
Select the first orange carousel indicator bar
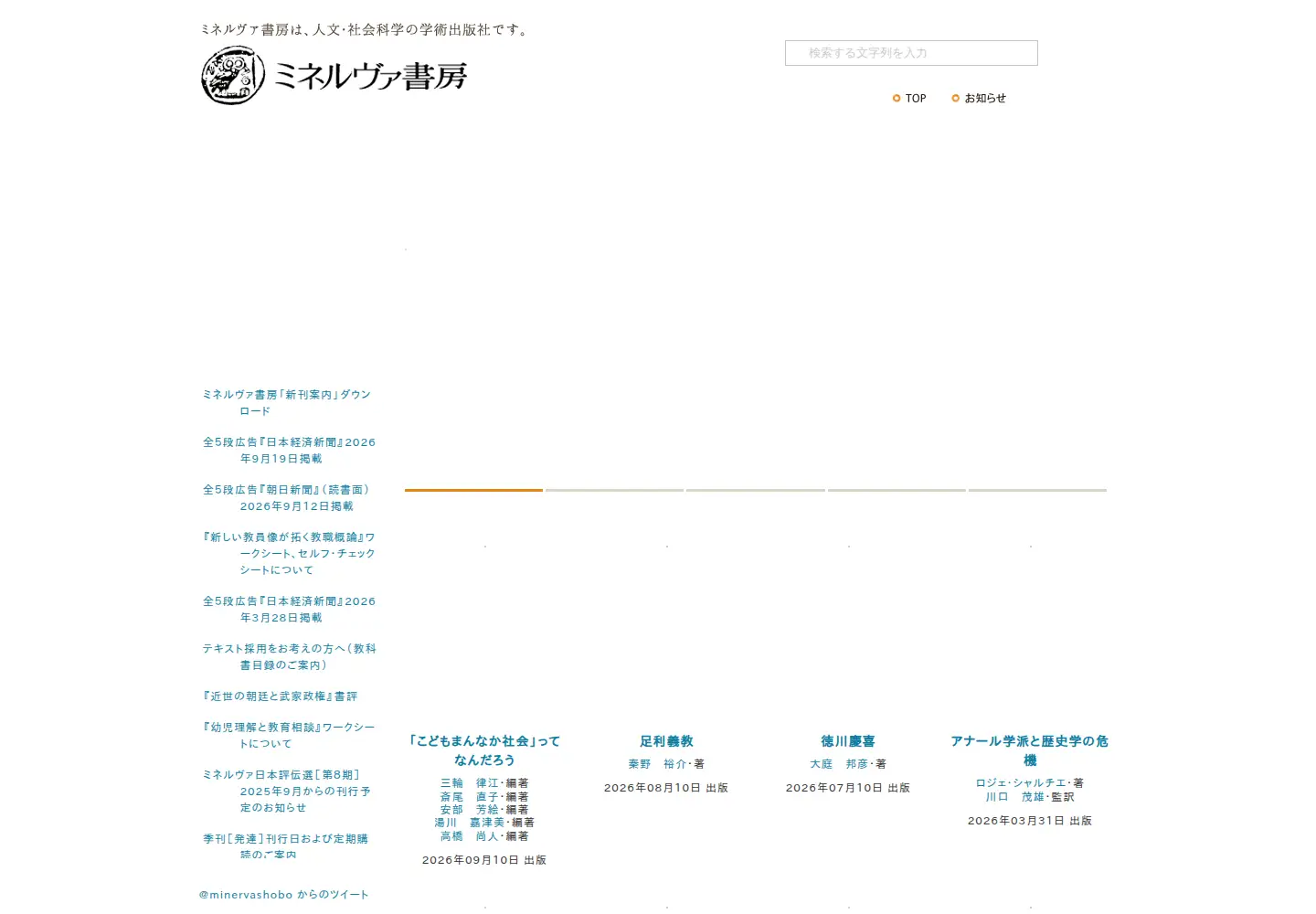coord(473,490)
